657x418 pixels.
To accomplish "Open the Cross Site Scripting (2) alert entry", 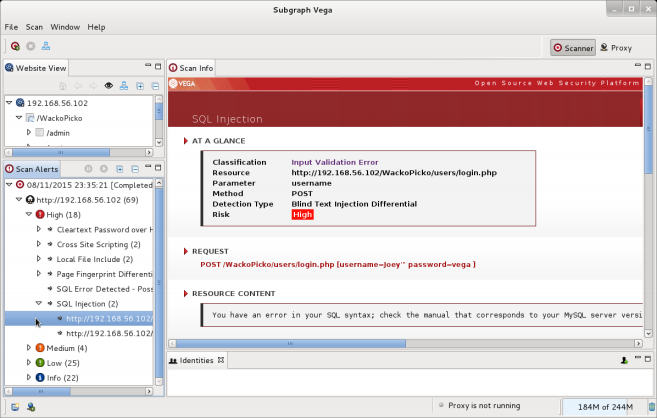I will [100, 244].
